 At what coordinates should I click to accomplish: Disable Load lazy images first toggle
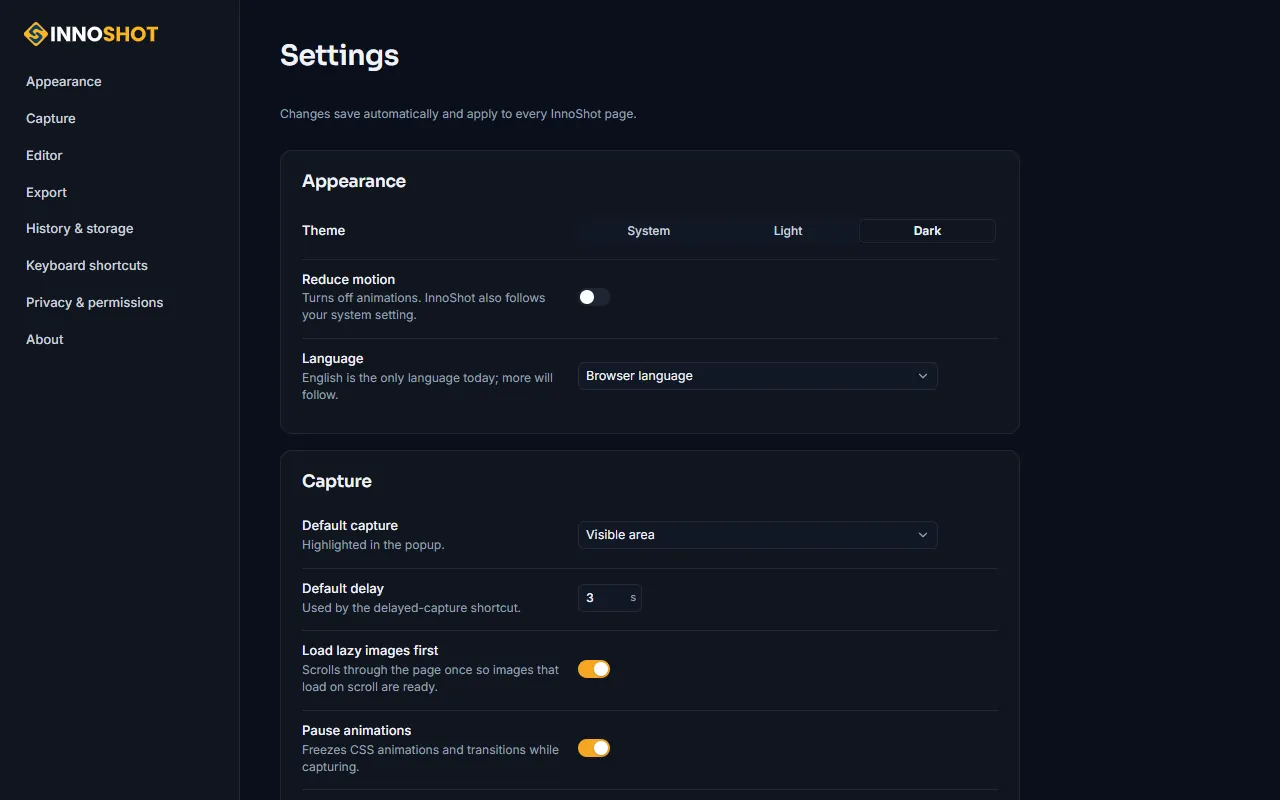pos(594,669)
